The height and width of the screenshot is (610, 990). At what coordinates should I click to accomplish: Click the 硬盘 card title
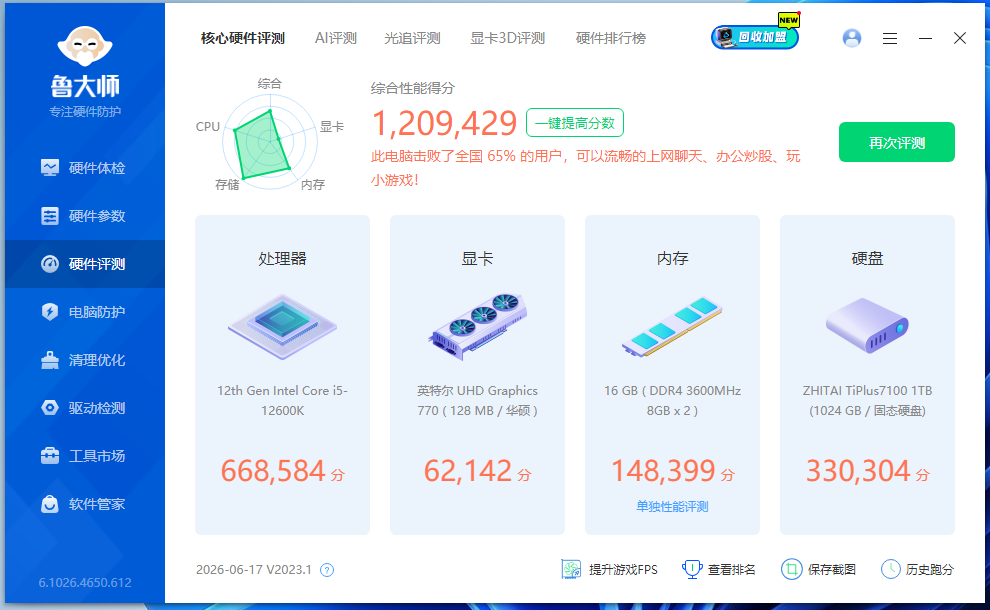867,258
